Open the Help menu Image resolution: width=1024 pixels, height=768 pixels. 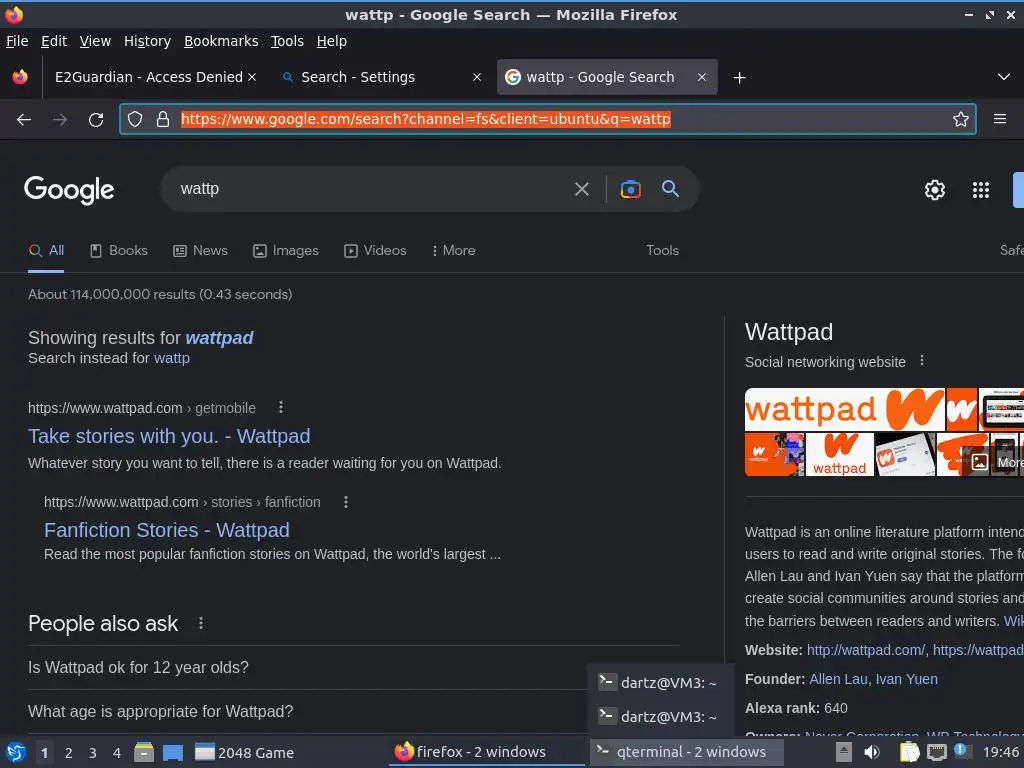(x=332, y=41)
